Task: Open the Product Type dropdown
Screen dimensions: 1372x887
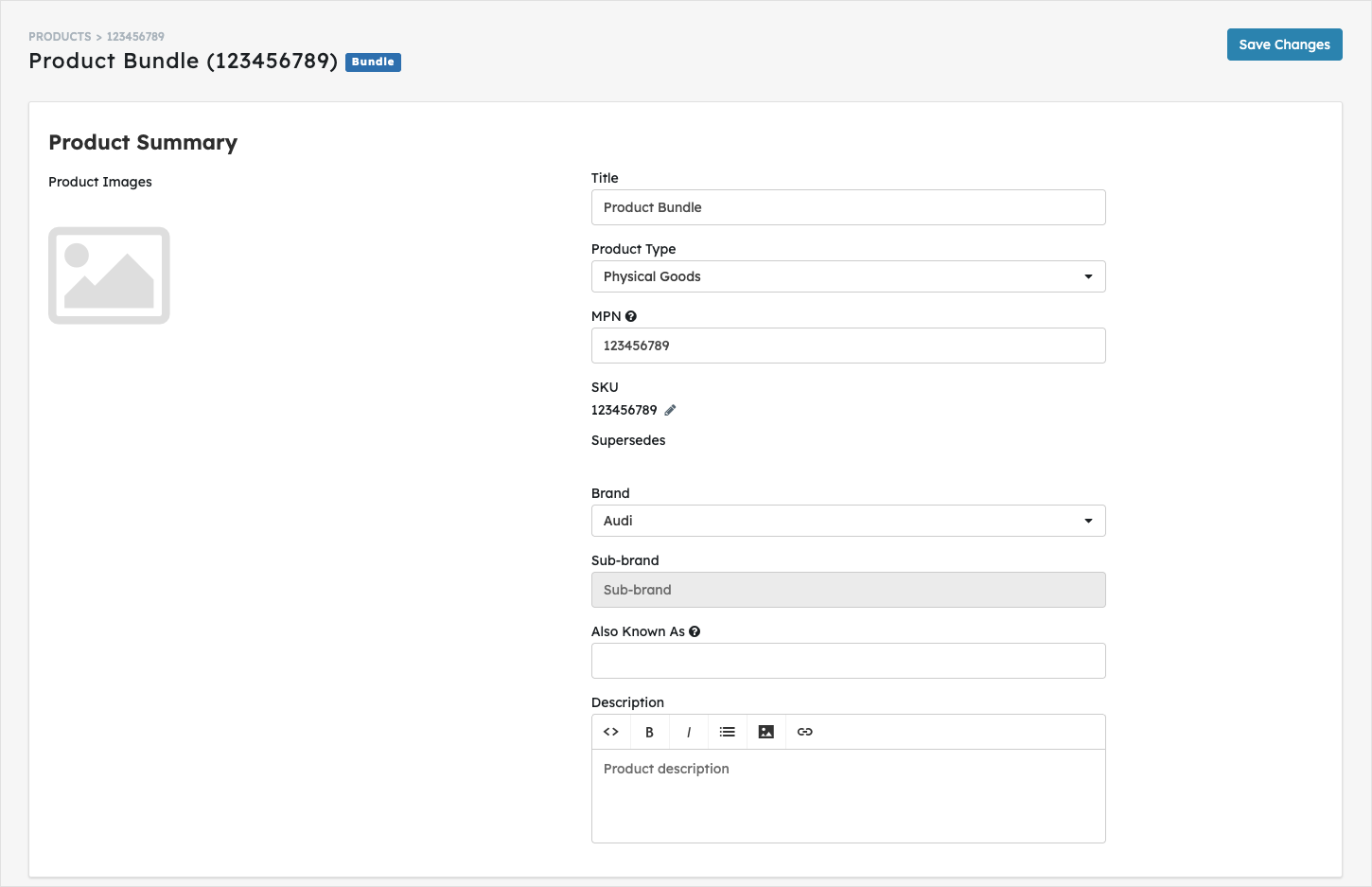Action: click(848, 276)
